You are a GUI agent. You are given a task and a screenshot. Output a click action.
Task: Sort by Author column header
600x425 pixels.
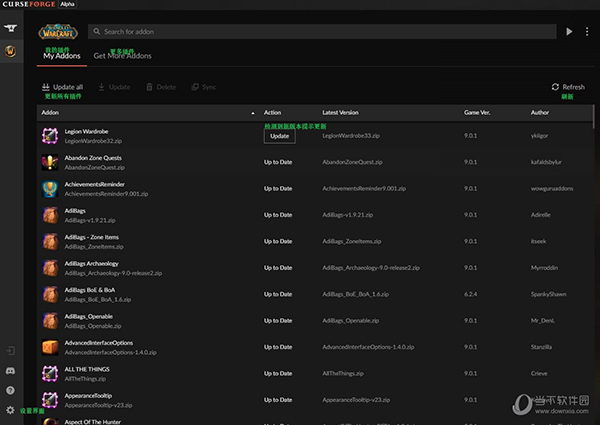[540, 112]
